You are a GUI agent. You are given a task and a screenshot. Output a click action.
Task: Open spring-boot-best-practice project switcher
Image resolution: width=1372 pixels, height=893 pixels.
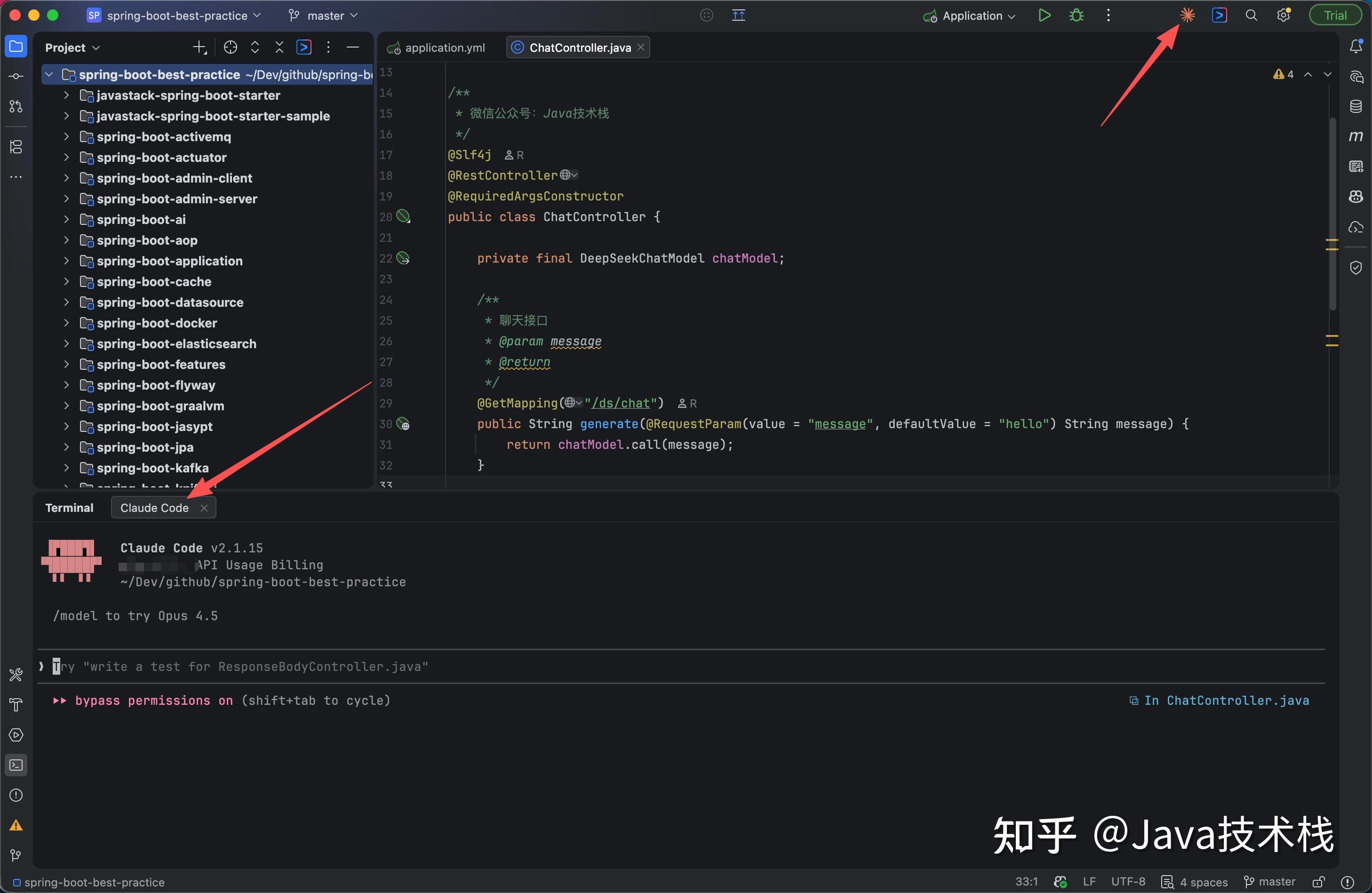(x=174, y=16)
